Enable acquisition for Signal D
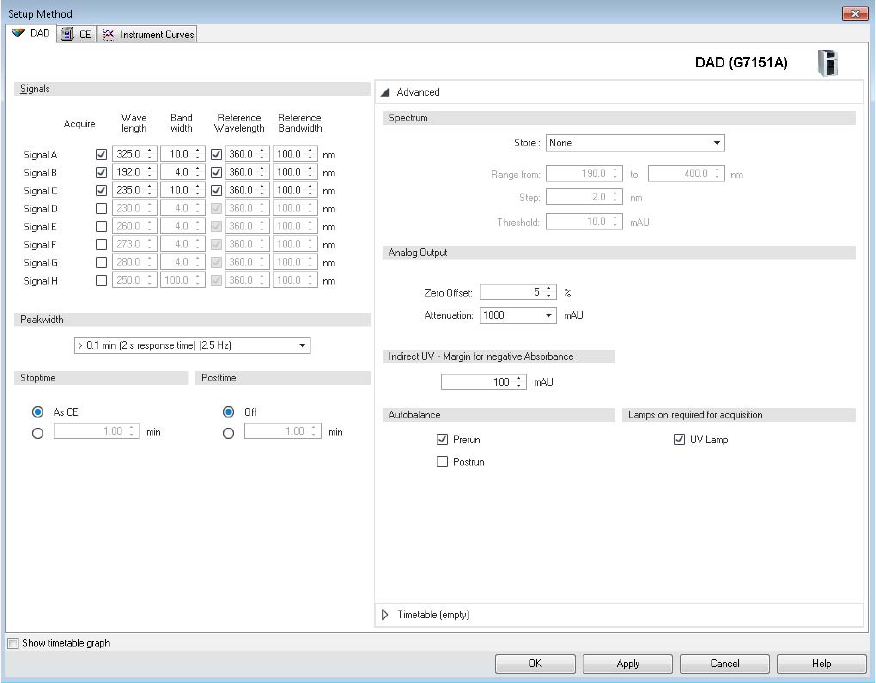Screen dimensions: 876x683 pyautogui.click(x=100, y=209)
